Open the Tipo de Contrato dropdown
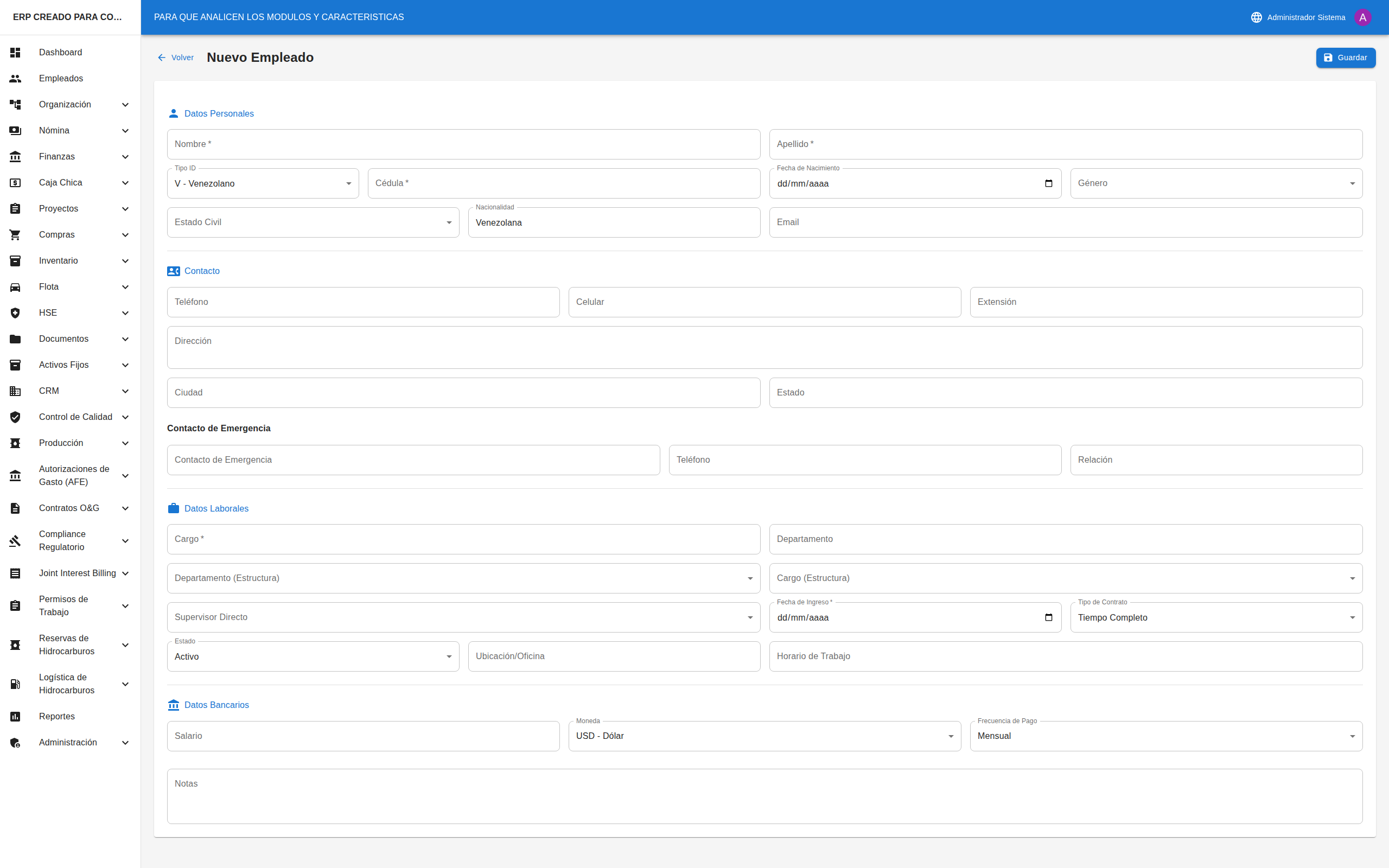Image resolution: width=1389 pixels, height=868 pixels. point(1216,618)
